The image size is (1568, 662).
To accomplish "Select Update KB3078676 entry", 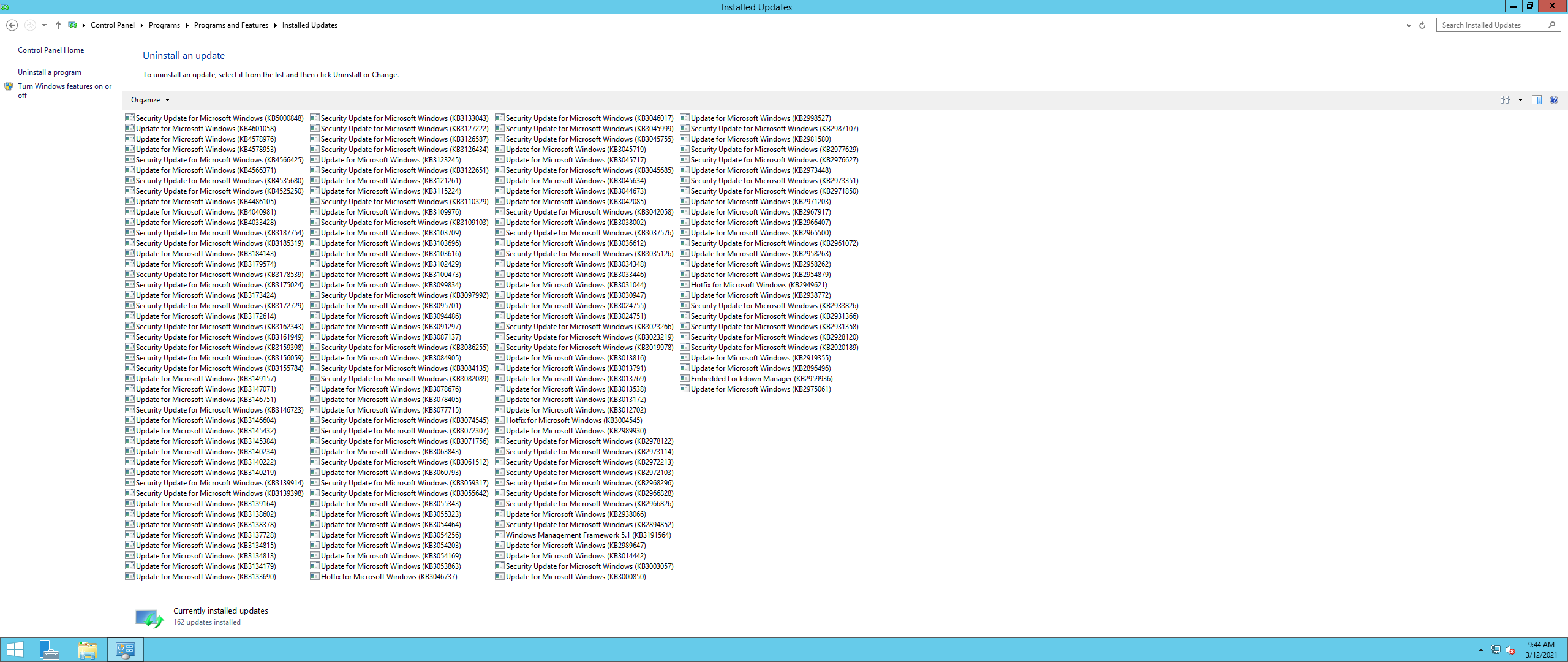I will pyautogui.click(x=386, y=389).
